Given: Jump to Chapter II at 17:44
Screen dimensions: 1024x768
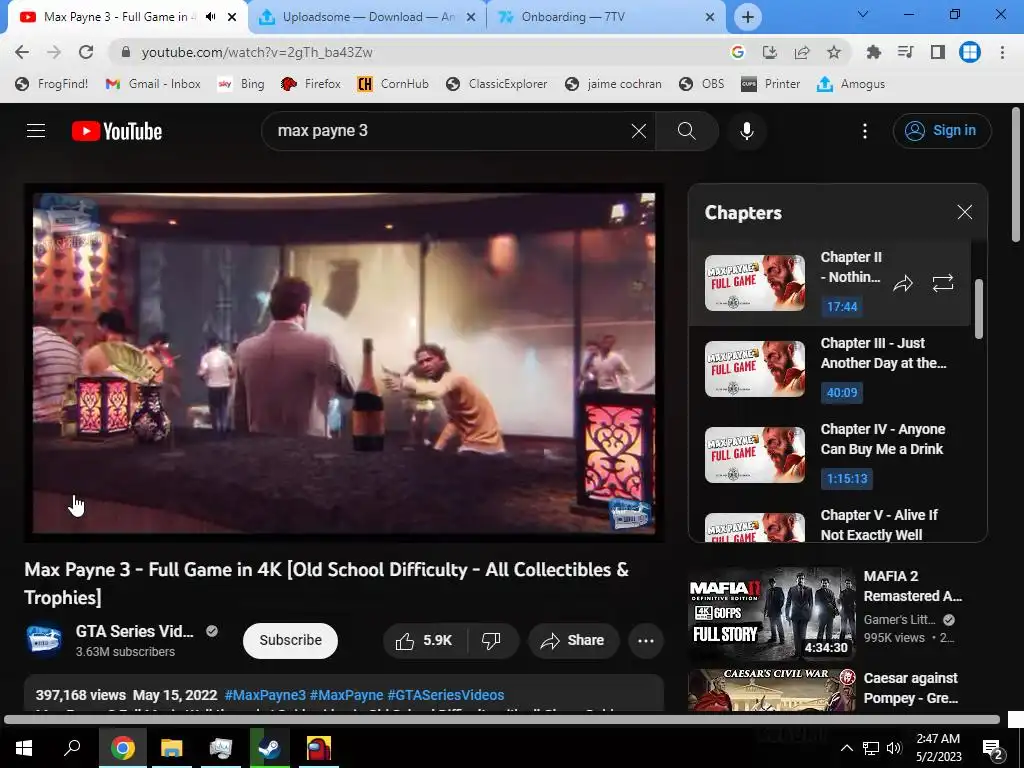Looking at the screenshot, I should click(842, 306).
